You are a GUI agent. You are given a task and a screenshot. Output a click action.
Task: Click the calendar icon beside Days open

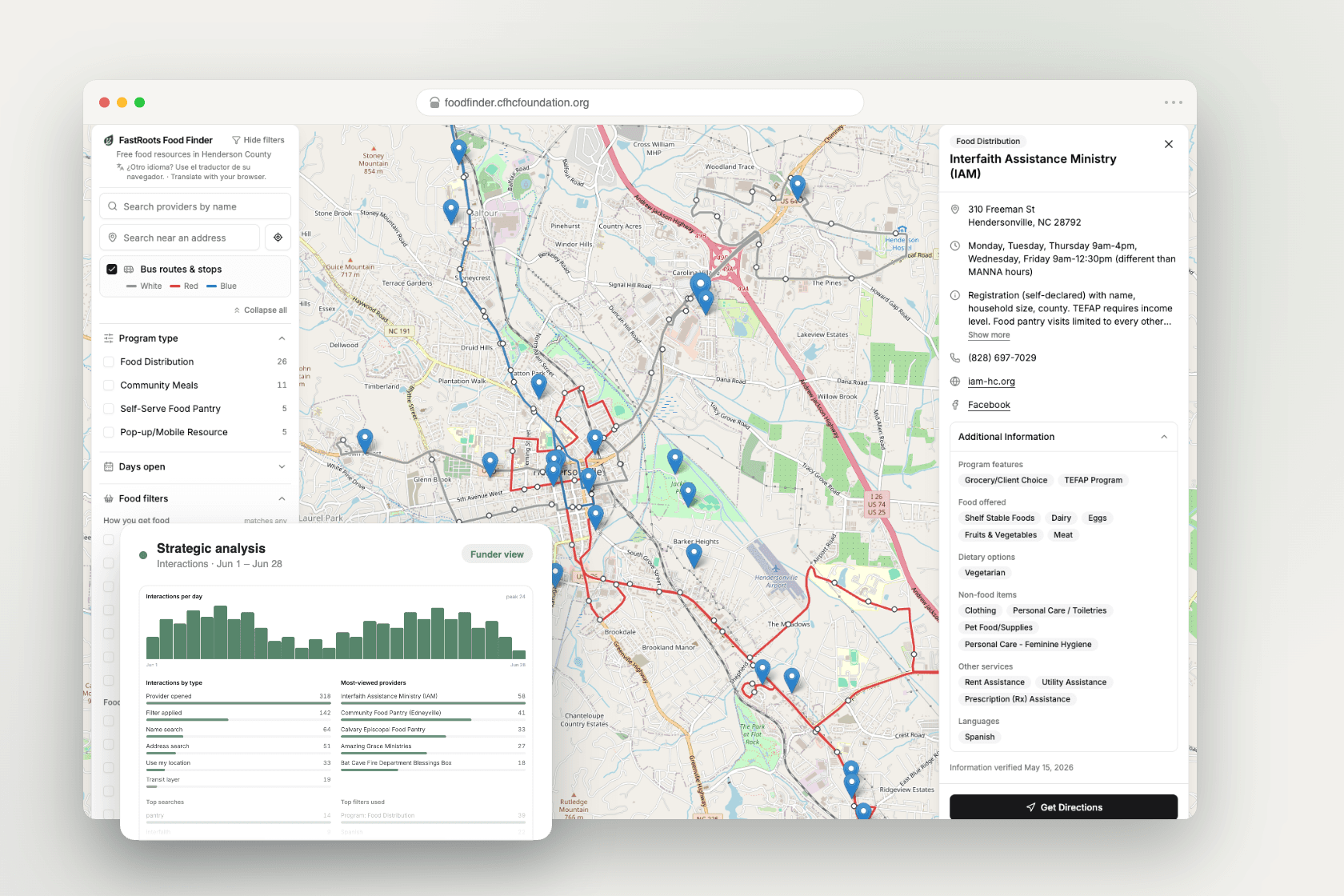109,466
